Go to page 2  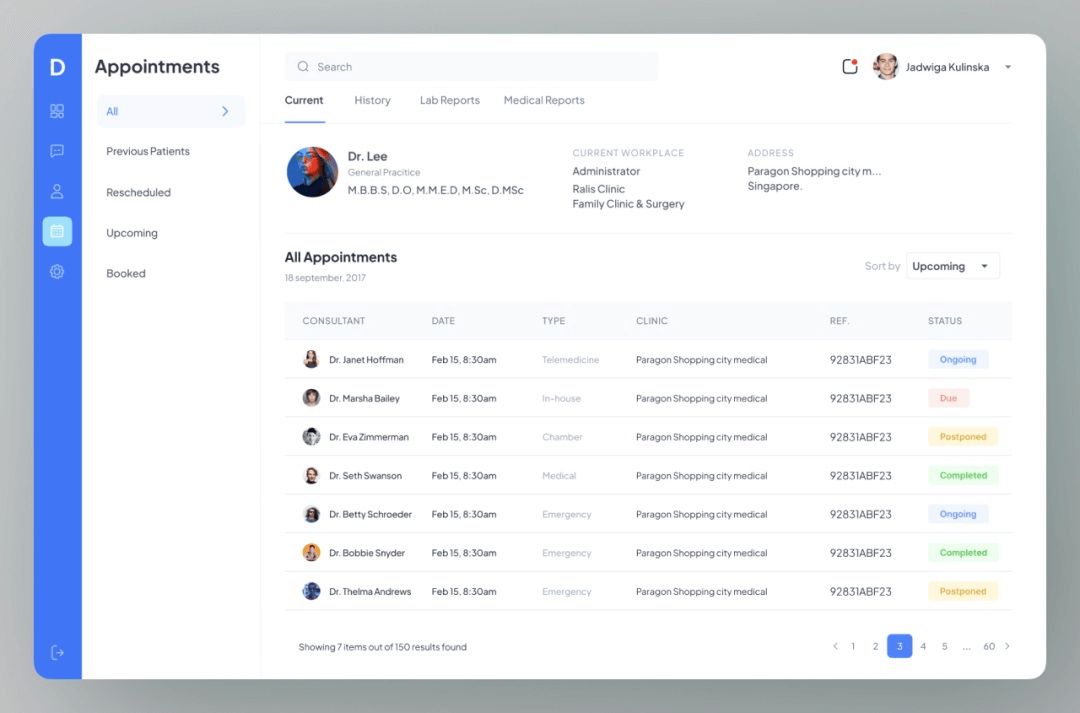point(875,646)
